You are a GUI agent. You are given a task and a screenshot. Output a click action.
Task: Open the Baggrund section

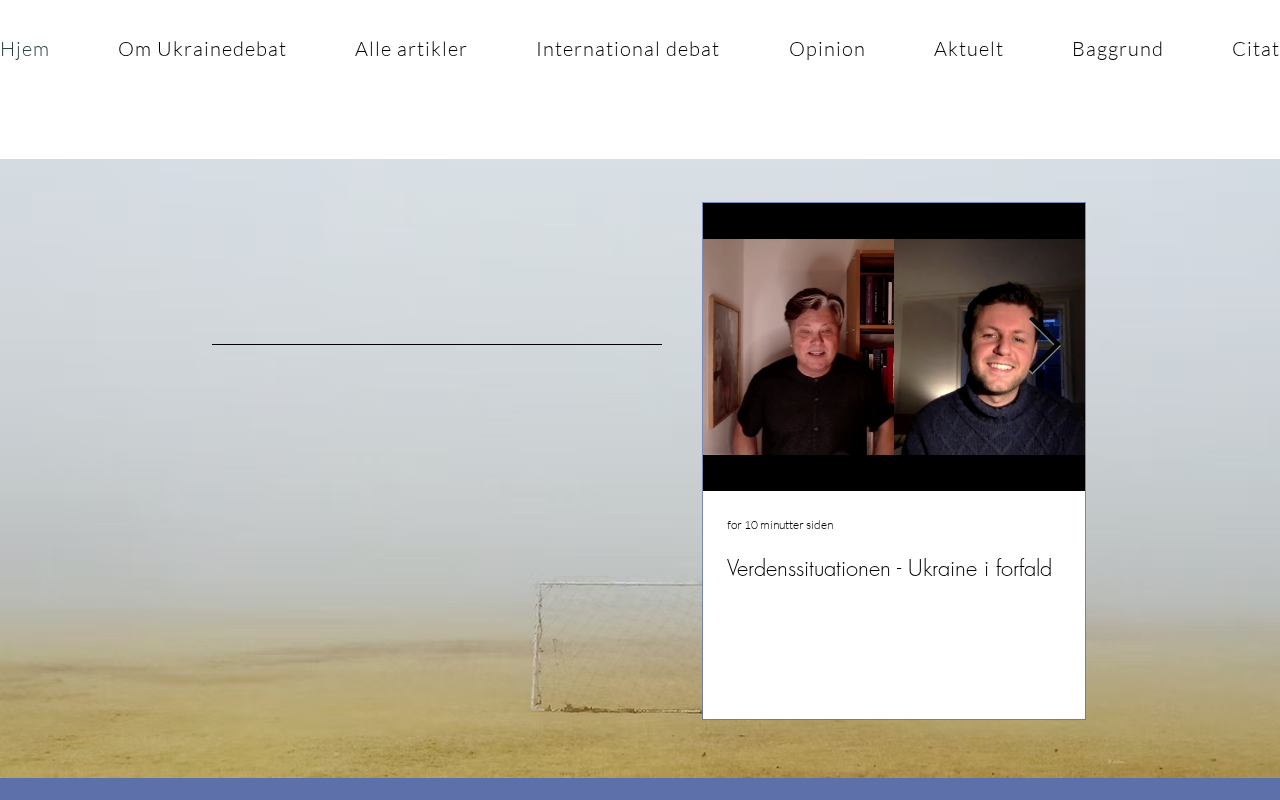click(1118, 49)
